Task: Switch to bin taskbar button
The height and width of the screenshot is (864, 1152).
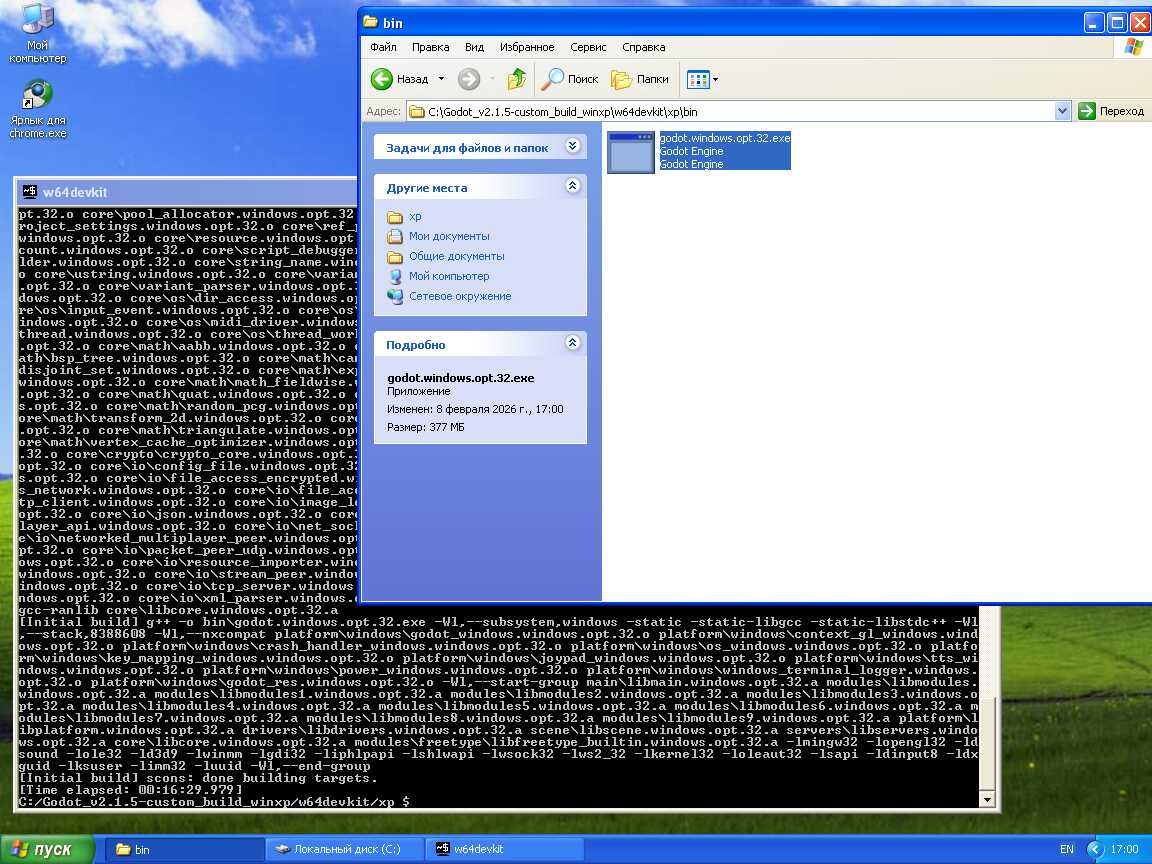Action: [x=182, y=849]
